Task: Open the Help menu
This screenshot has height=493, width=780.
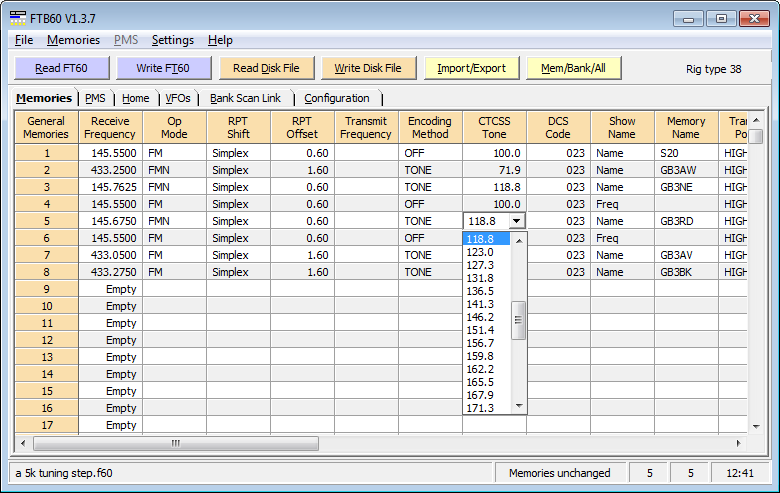Action: (220, 40)
